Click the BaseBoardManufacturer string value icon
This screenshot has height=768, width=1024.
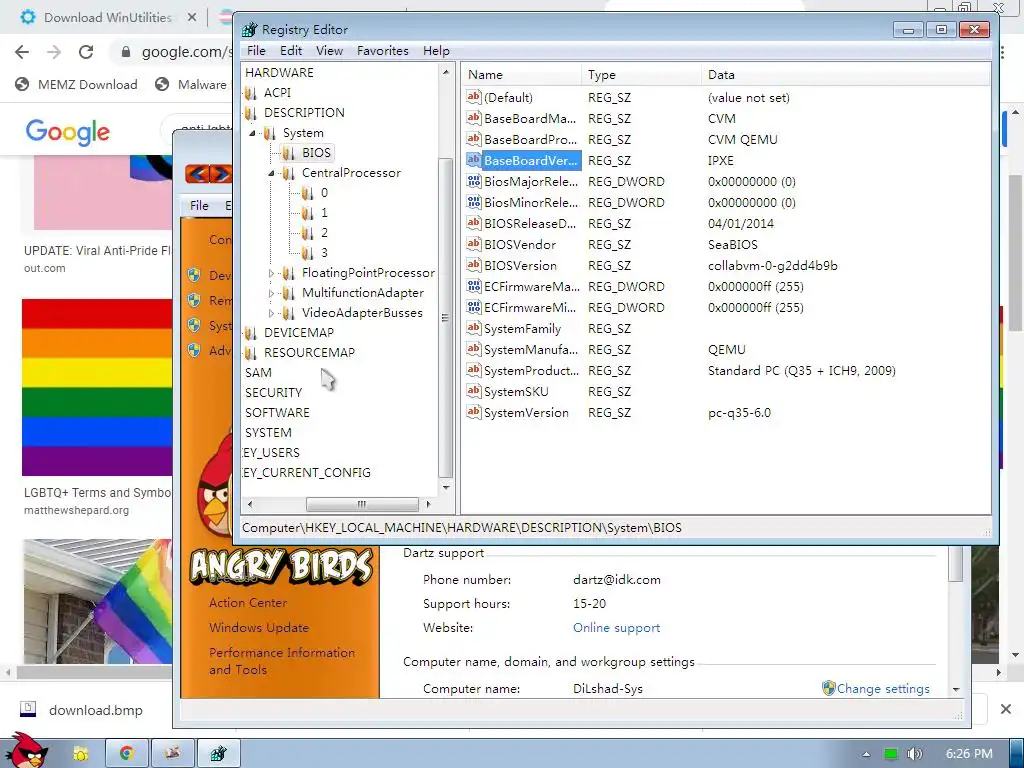tap(473, 118)
